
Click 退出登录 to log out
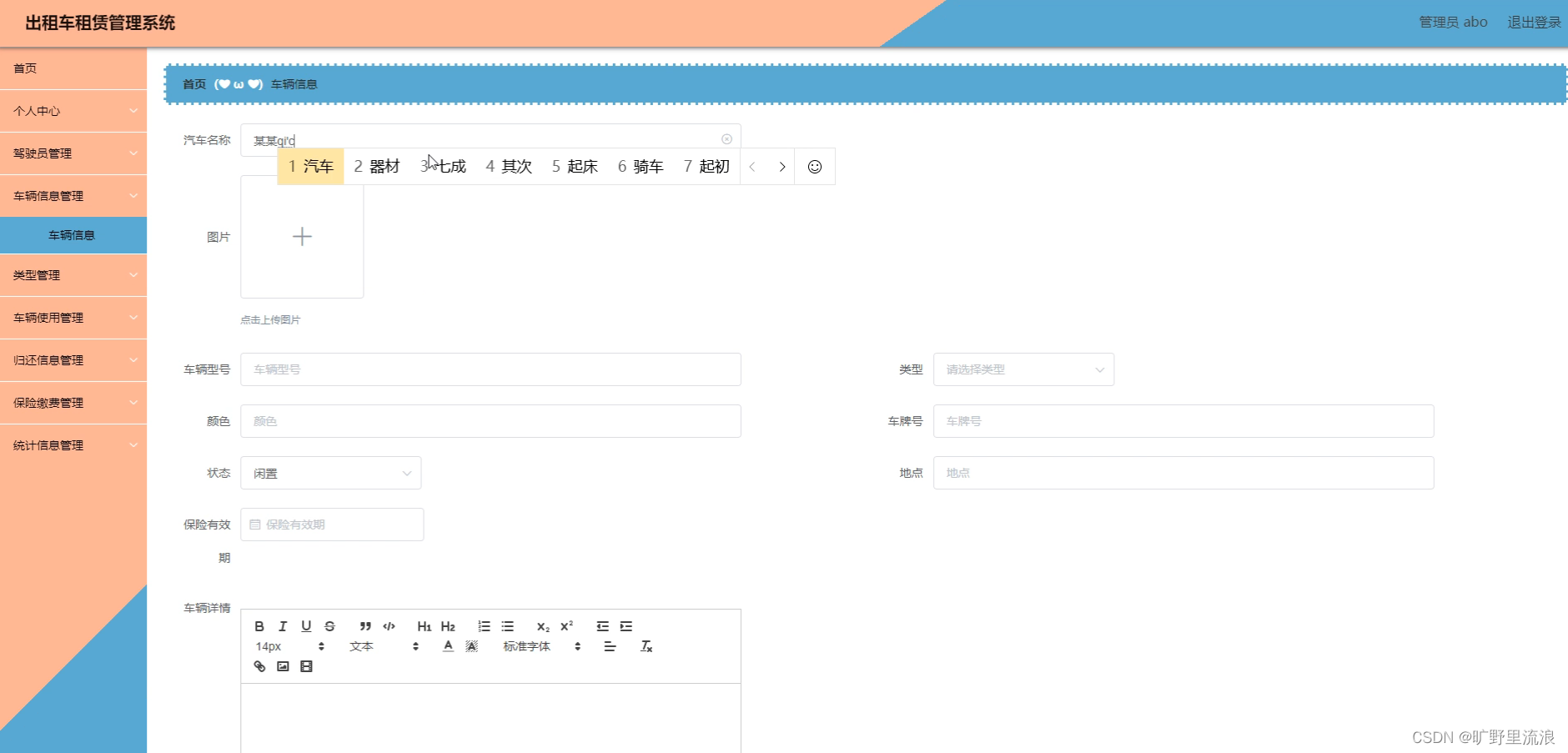[1535, 23]
